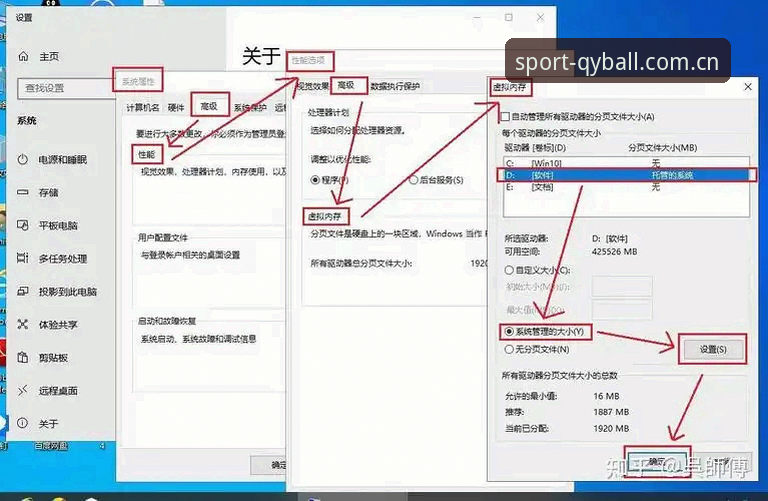Focus the 查找设置 search box
Viewport: 768px width, 501px height.
[x=65, y=88]
